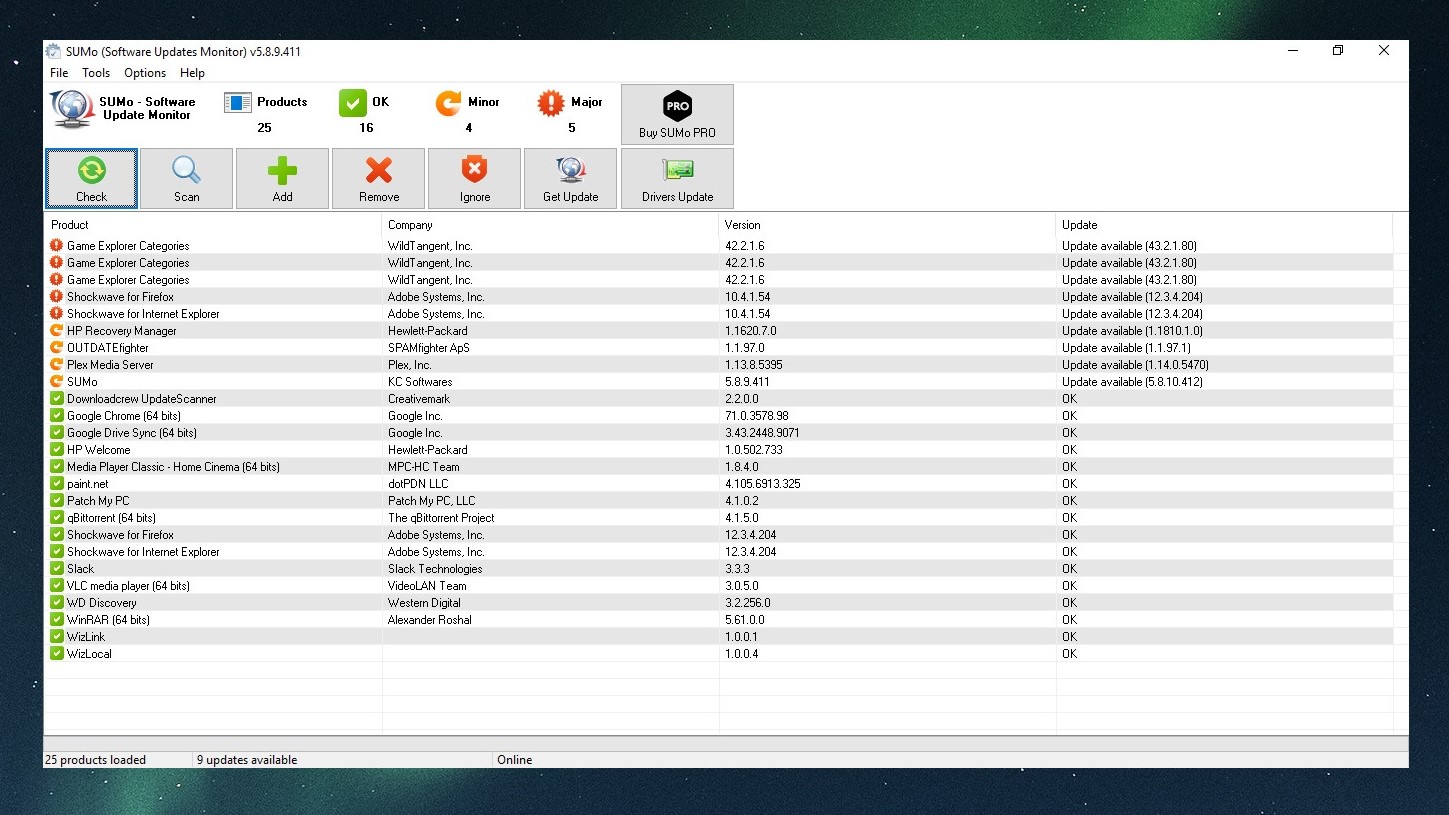This screenshot has height=815, width=1449.
Task: Click the minor update icon beside HP Recovery Manager
Action: 57,331
